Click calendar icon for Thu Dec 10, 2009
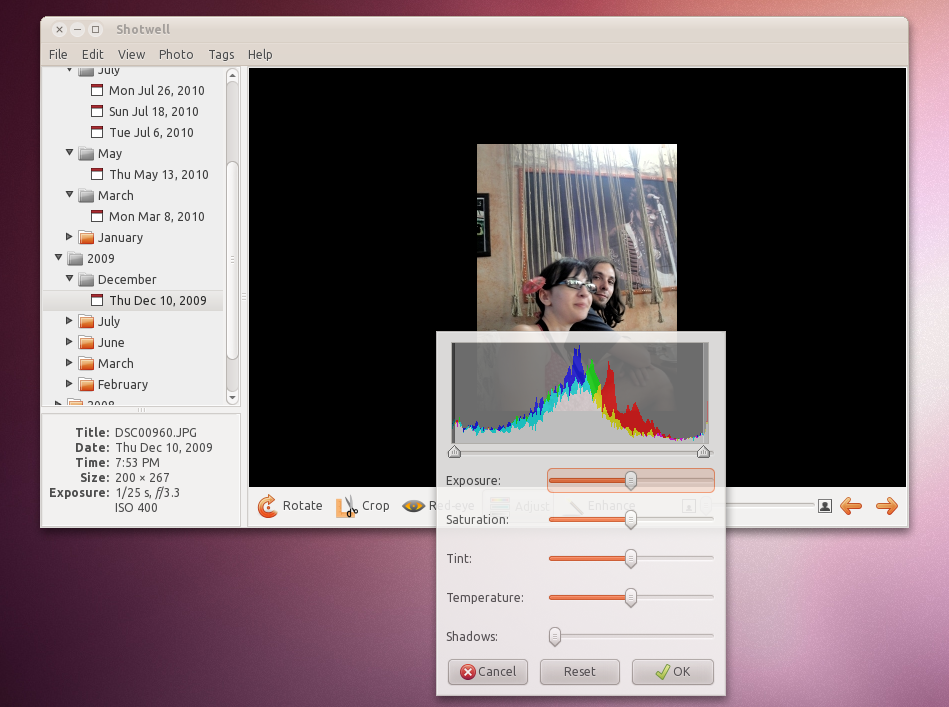949x707 pixels. click(97, 300)
